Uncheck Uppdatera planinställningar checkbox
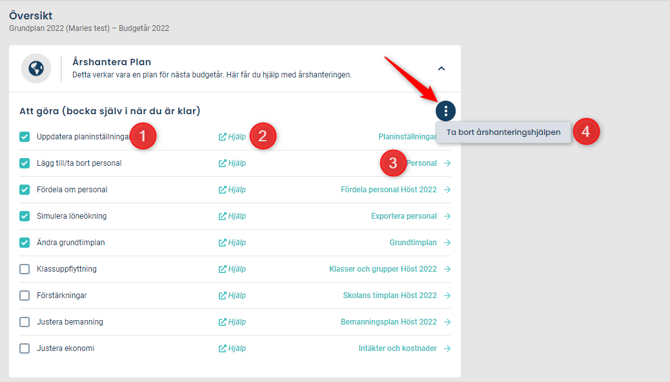The width and height of the screenshot is (670, 382). (24, 137)
